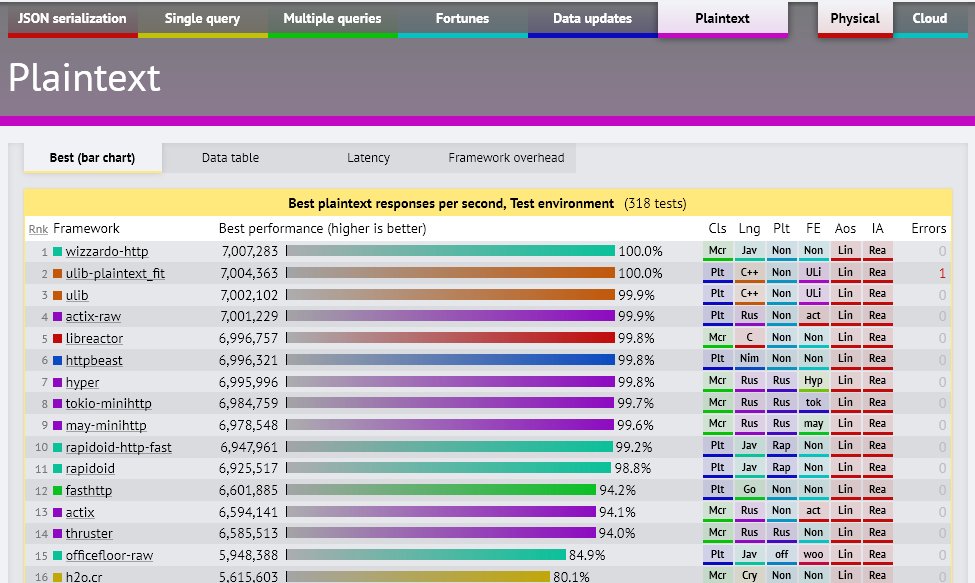Open the tokio-minihttp framework link
The height and width of the screenshot is (583, 975).
[109, 403]
